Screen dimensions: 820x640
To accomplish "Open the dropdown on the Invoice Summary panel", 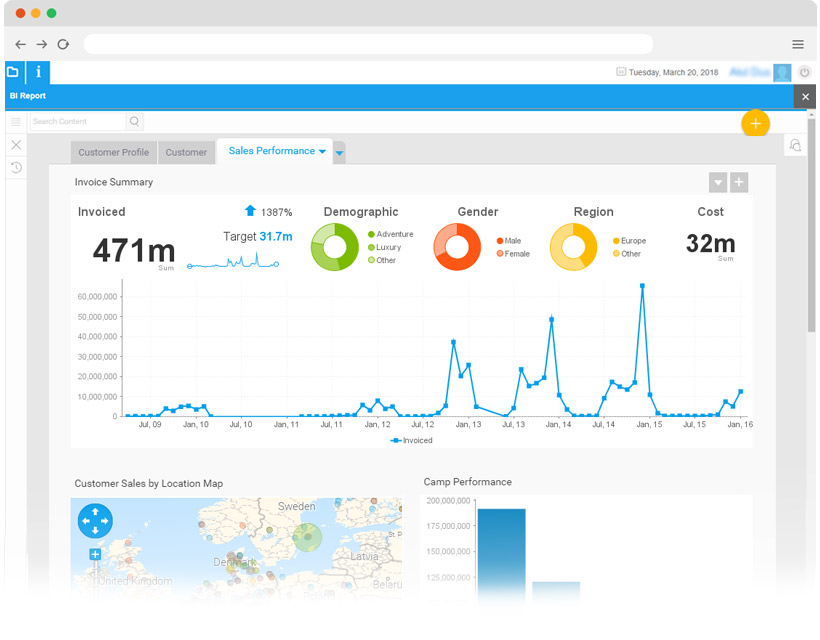I will coord(718,182).
